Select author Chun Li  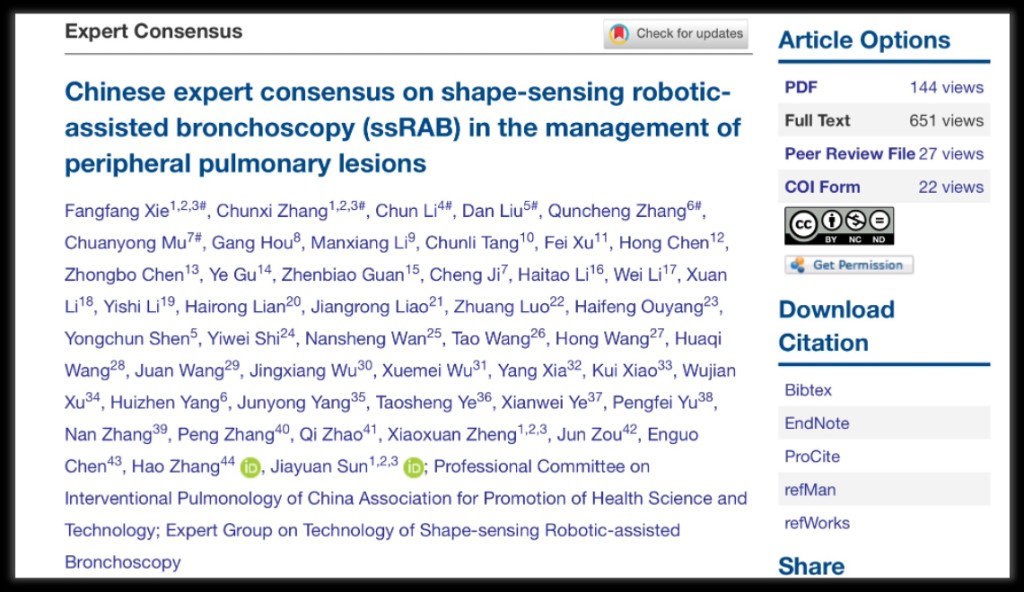click(x=406, y=211)
